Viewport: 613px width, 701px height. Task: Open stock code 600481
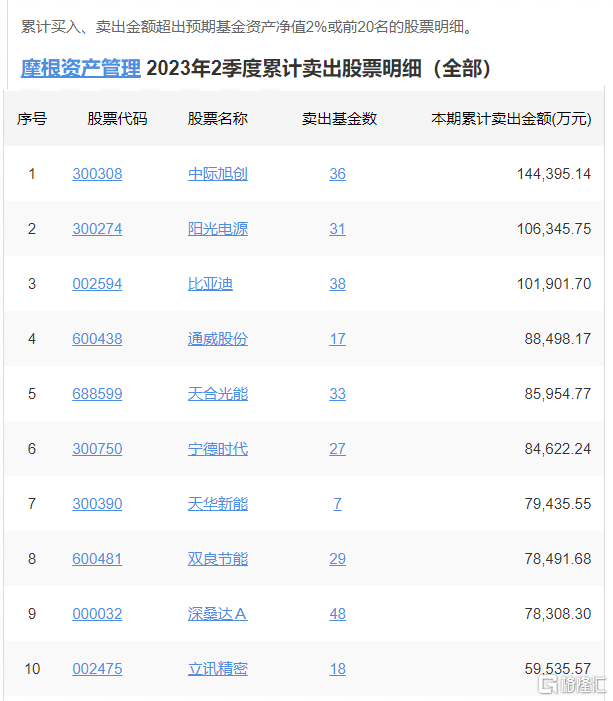pos(97,559)
